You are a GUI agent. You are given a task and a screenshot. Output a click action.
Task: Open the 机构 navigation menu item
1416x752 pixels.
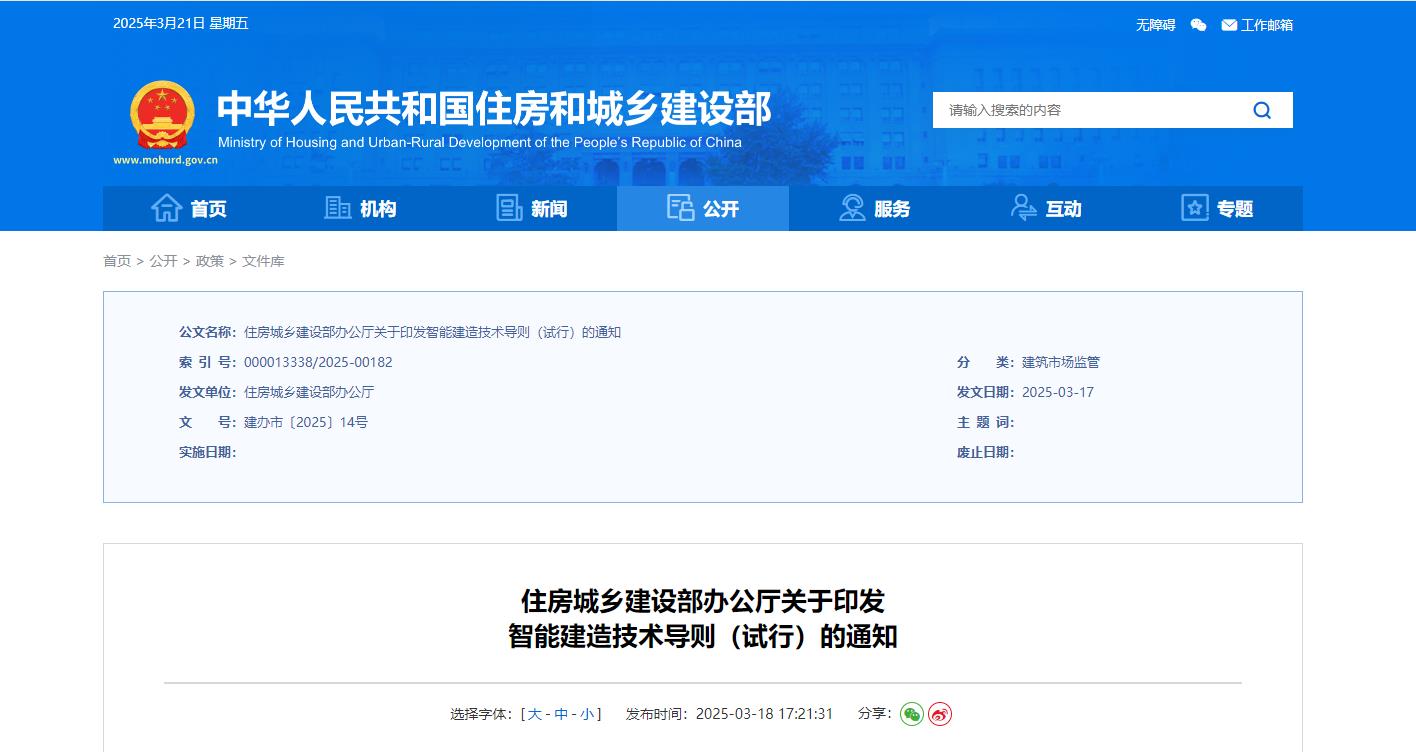coord(360,208)
